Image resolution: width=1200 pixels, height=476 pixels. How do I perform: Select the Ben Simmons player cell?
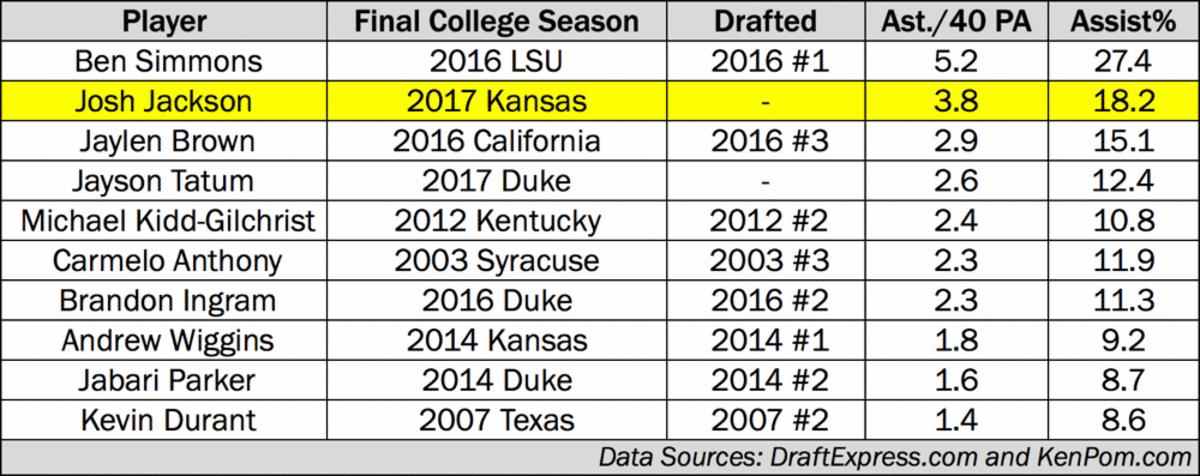pyautogui.click(x=167, y=61)
